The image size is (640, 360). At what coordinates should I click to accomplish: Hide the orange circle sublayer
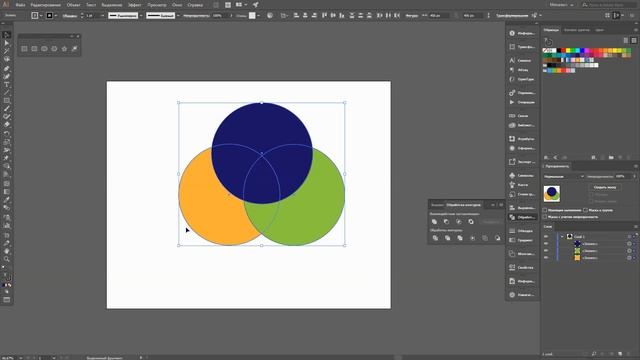point(546,258)
